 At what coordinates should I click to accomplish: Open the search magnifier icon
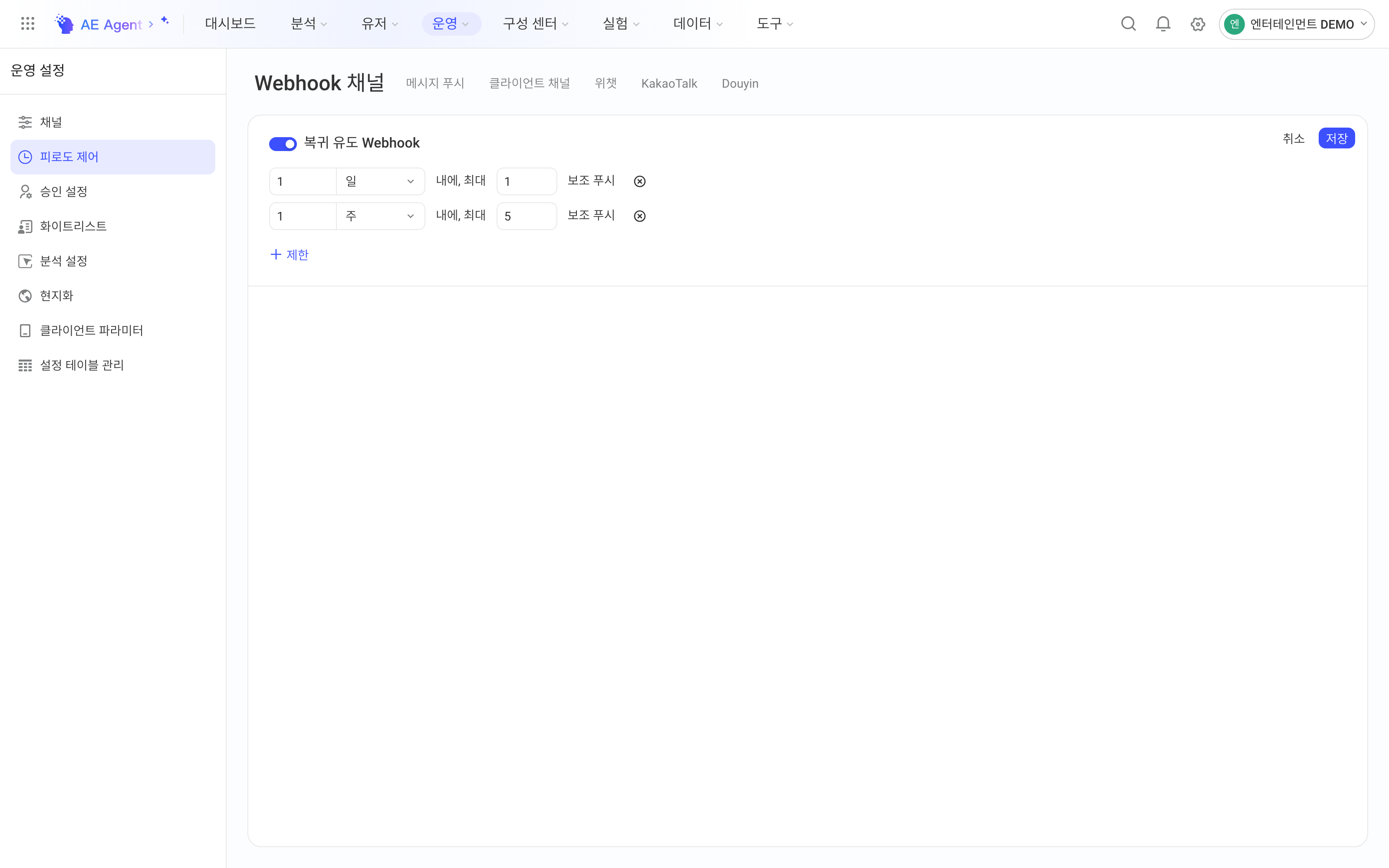[x=1129, y=23]
